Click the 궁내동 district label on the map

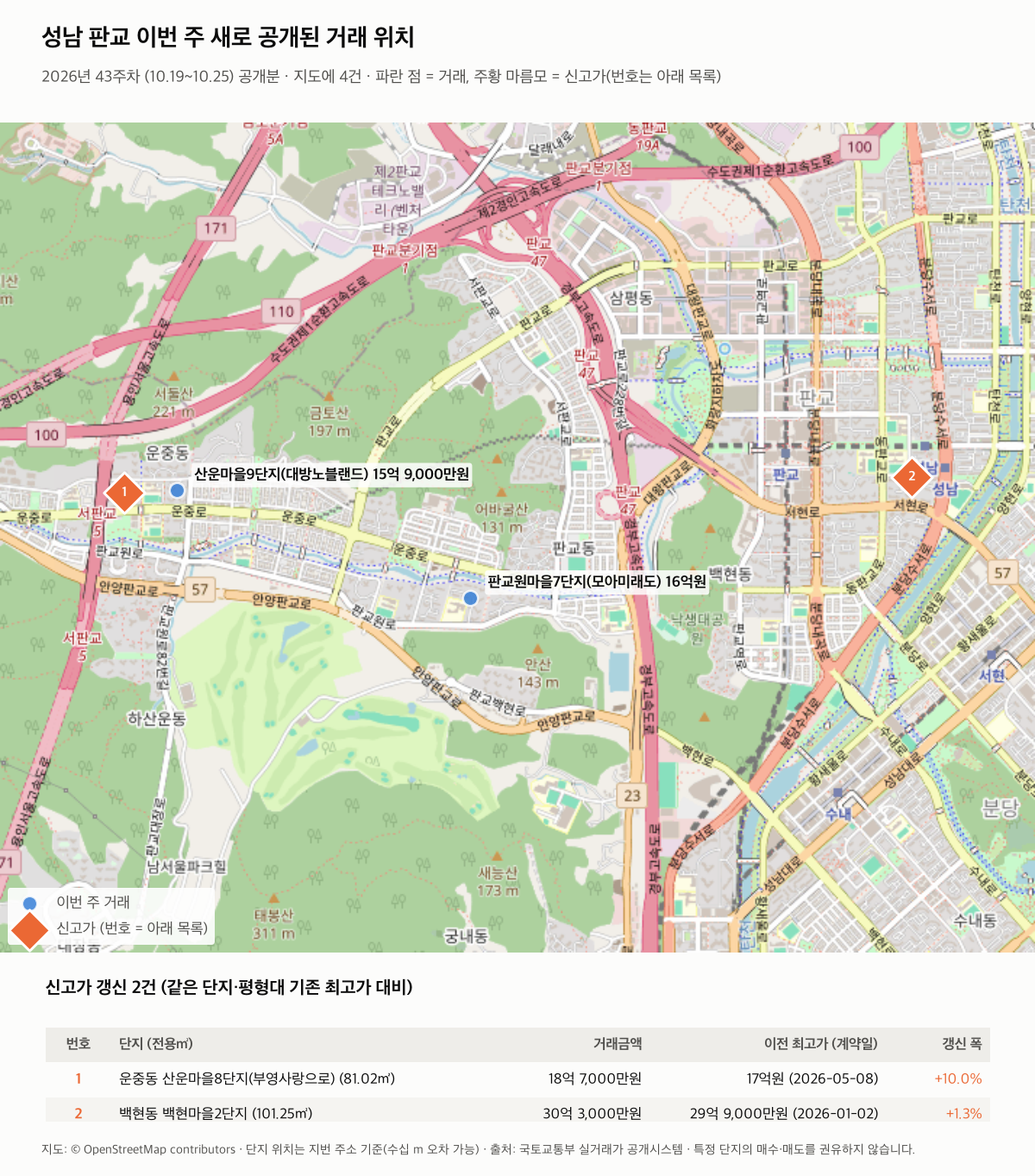click(x=466, y=936)
